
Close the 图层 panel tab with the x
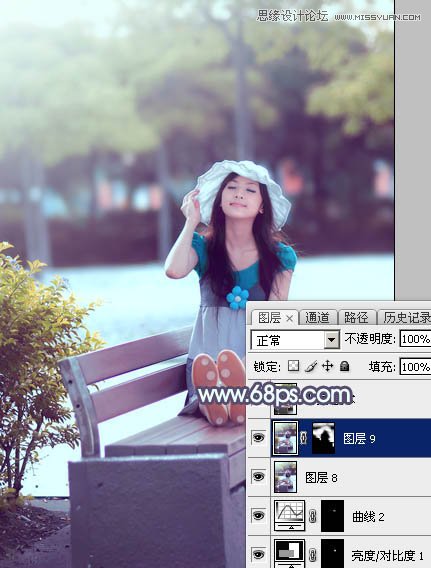click(289, 318)
